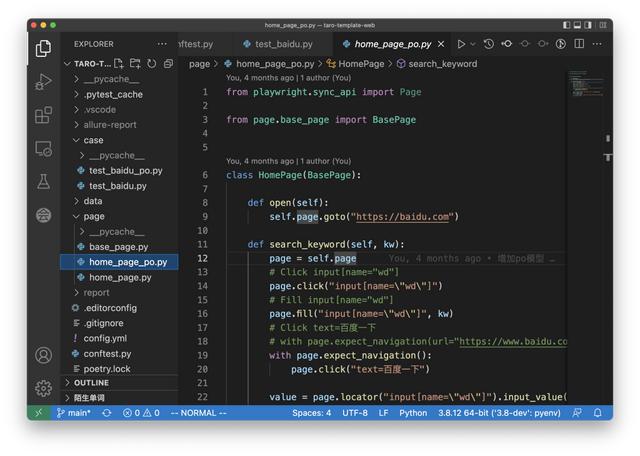Open home_page.py in the file tree
640x456 pixels.
[120, 277]
